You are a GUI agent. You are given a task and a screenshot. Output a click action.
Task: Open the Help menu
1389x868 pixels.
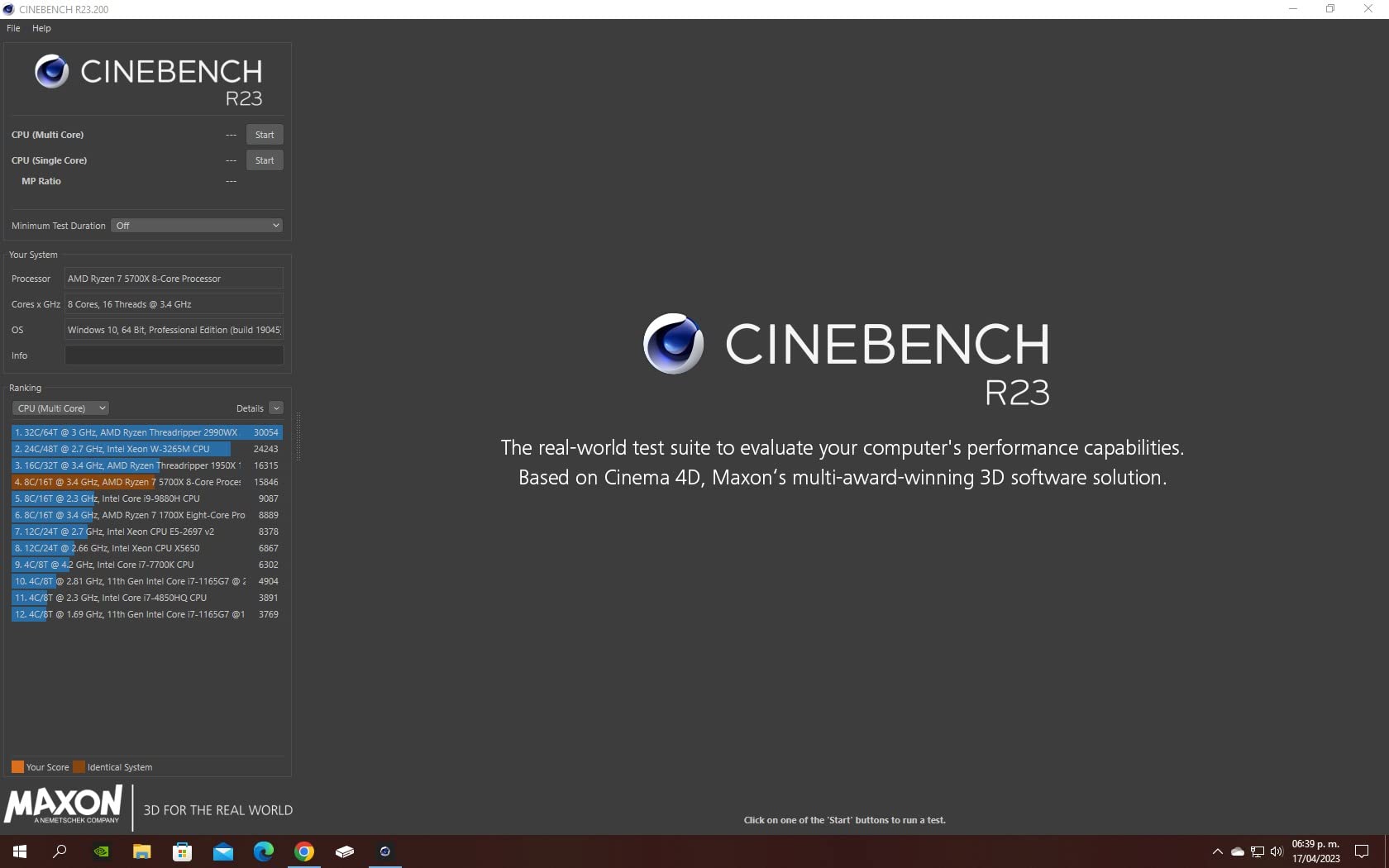pyautogui.click(x=41, y=28)
